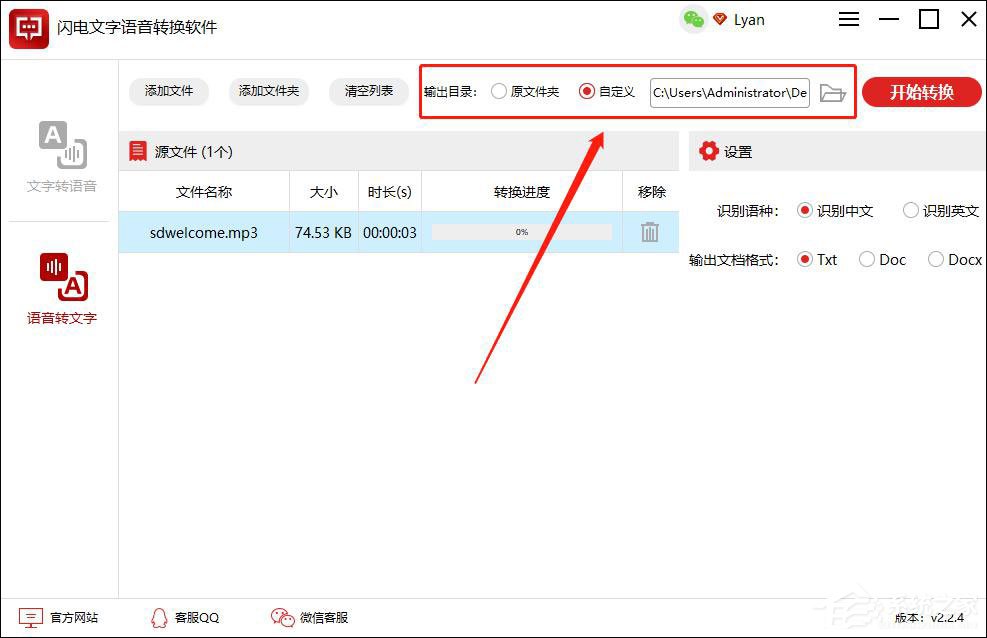The width and height of the screenshot is (987, 638).
Task: Start conversion with the 开始转换 button
Action: [x=921, y=92]
